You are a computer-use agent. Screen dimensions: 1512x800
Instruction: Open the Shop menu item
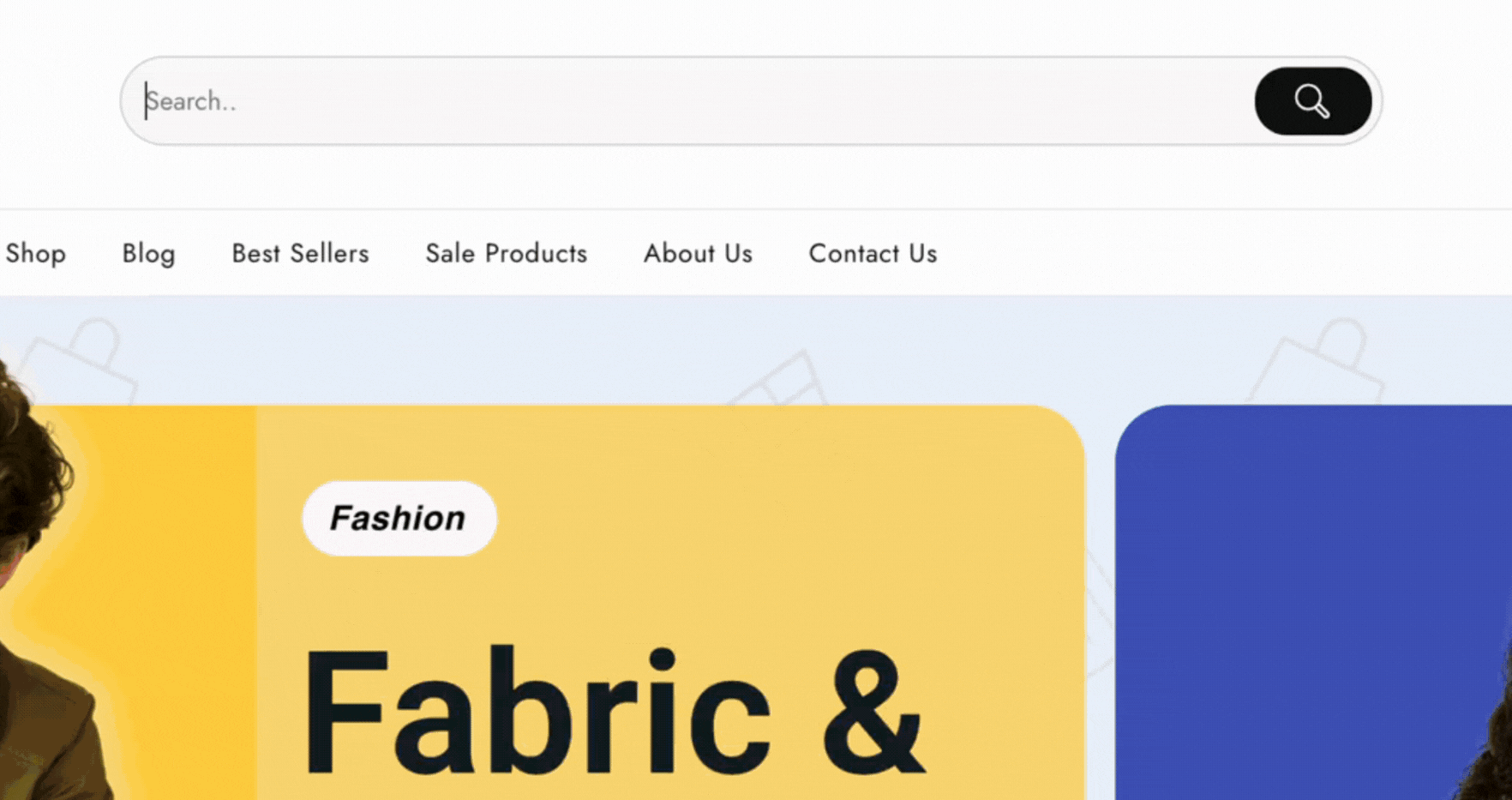35,254
